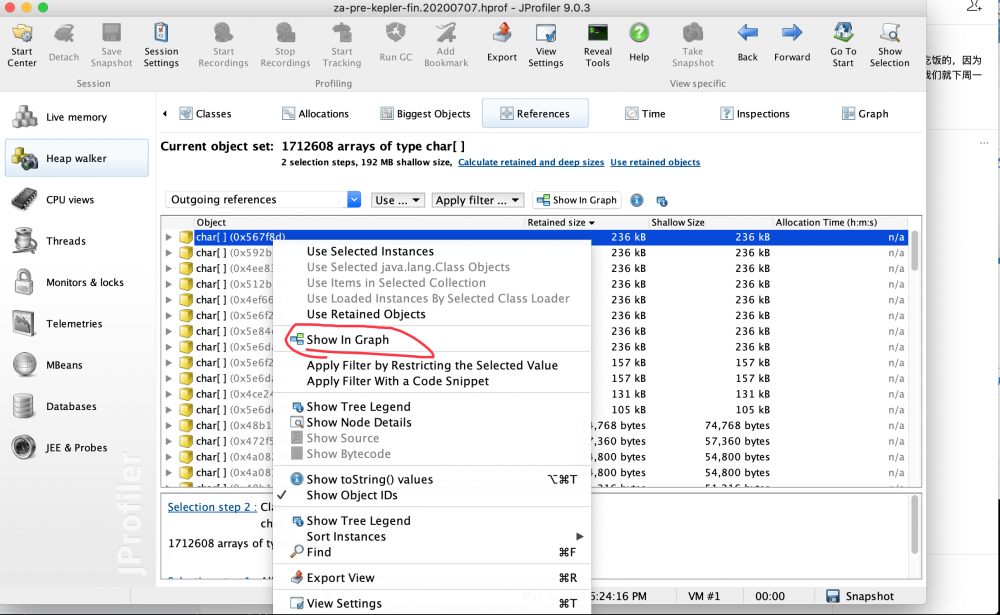The height and width of the screenshot is (615, 1000).
Task: Click the blue info icon near Show In Graph
Action: [636, 200]
